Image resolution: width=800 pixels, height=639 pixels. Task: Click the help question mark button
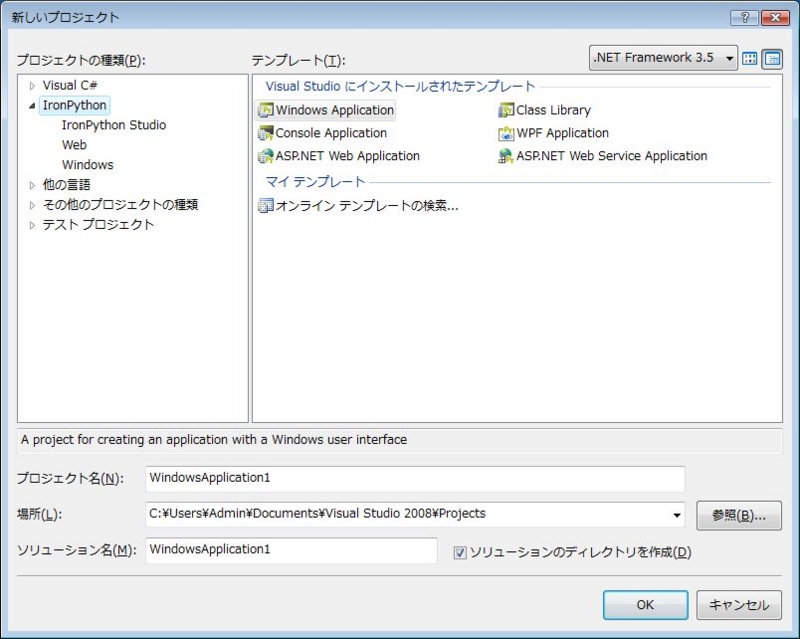(x=744, y=18)
